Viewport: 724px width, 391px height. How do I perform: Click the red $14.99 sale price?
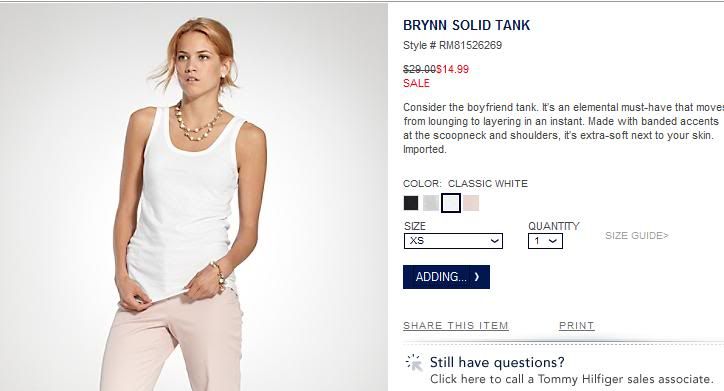click(452, 69)
